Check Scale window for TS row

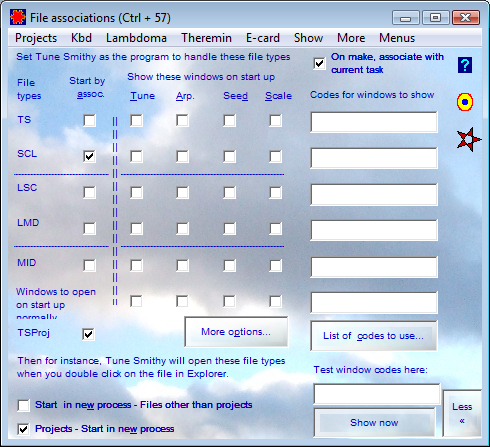[x=275, y=120]
